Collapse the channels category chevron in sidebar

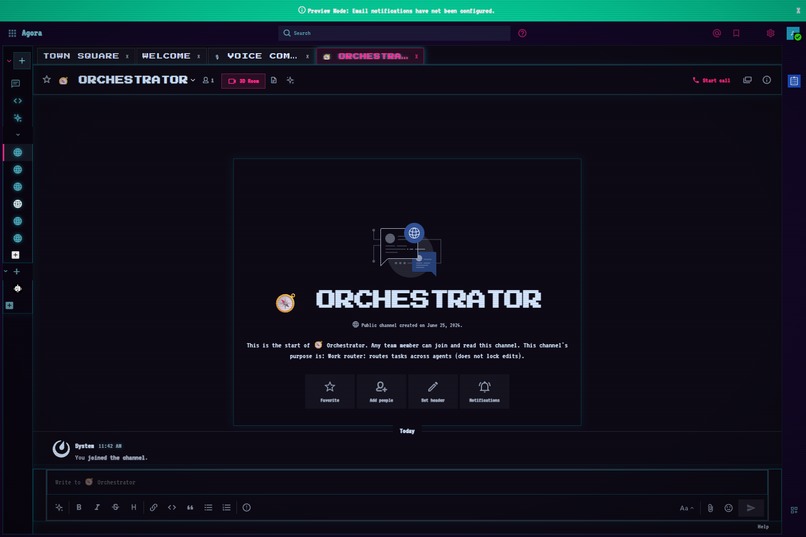(18, 135)
